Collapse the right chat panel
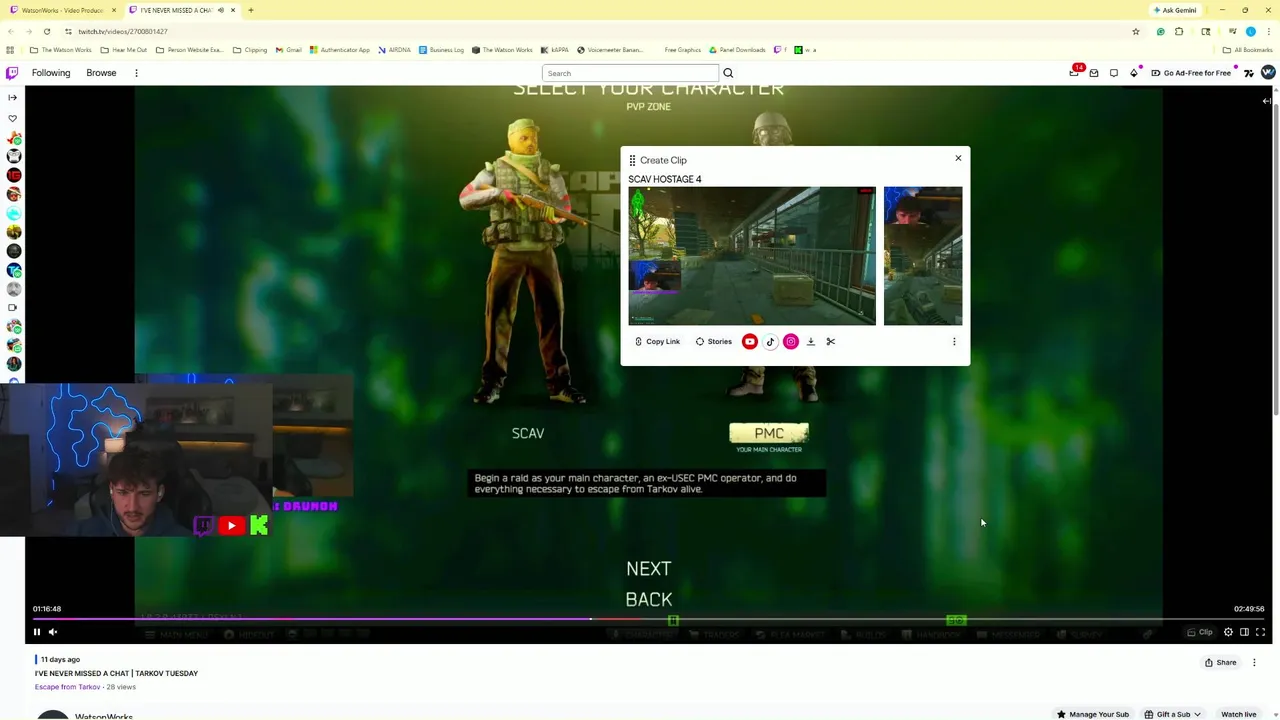 [x=1266, y=101]
